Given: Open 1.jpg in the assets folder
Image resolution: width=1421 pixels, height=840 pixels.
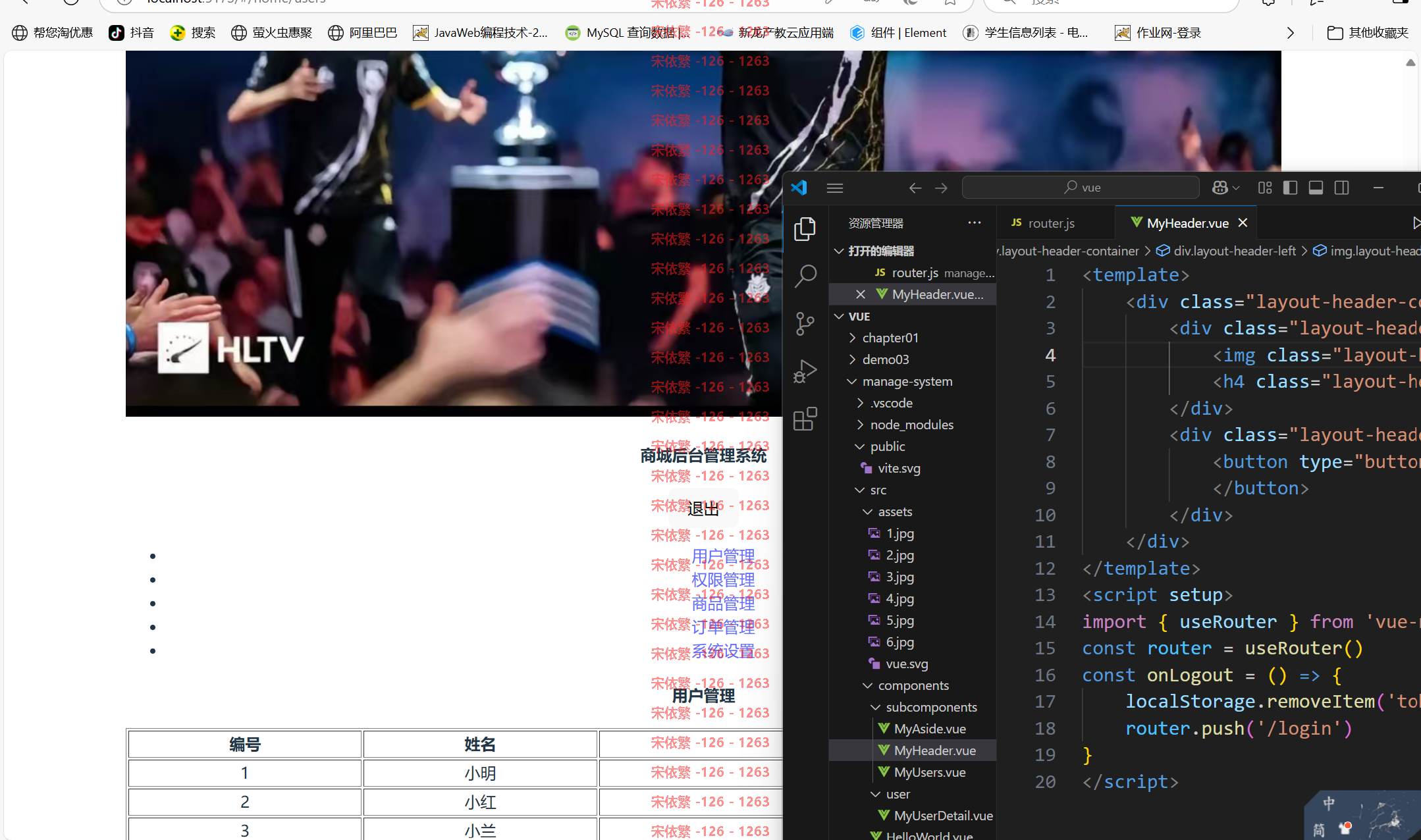Looking at the screenshot, I should (899, 533).
